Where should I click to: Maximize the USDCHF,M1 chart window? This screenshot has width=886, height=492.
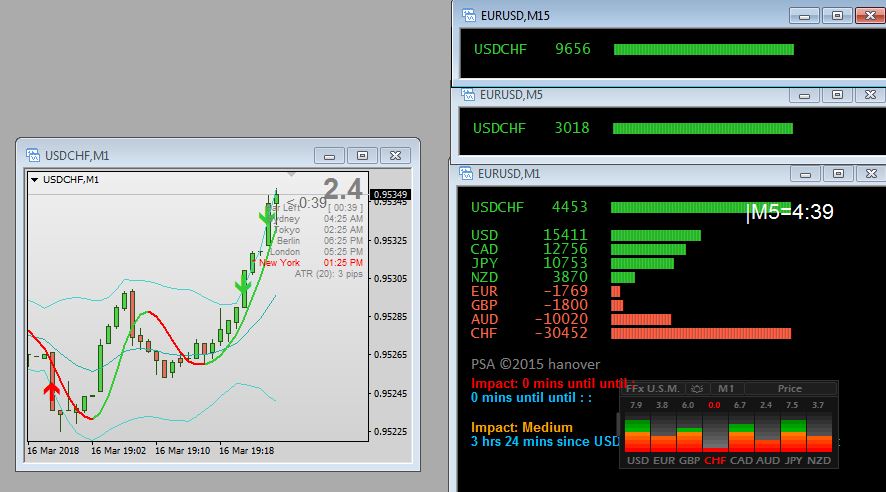(363, 155)
